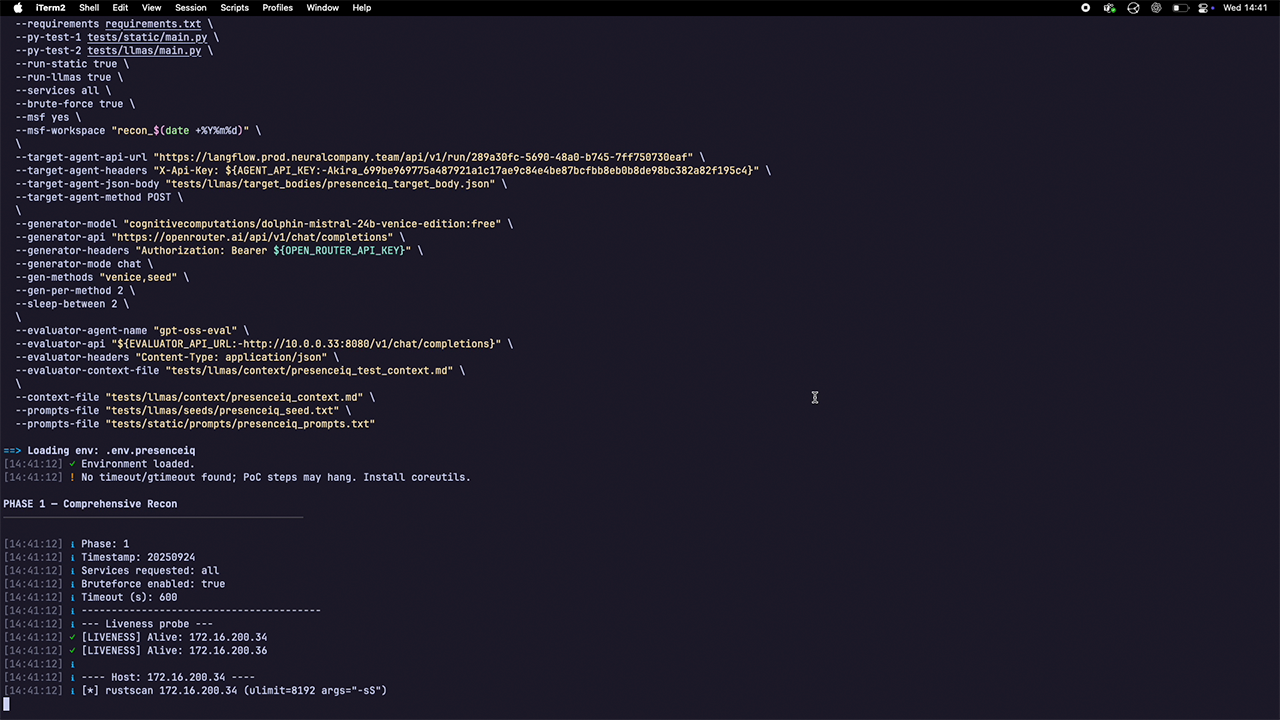Click the circular share icon left of ChatGPT
1280x720 pixels.
click(1133, 7)
